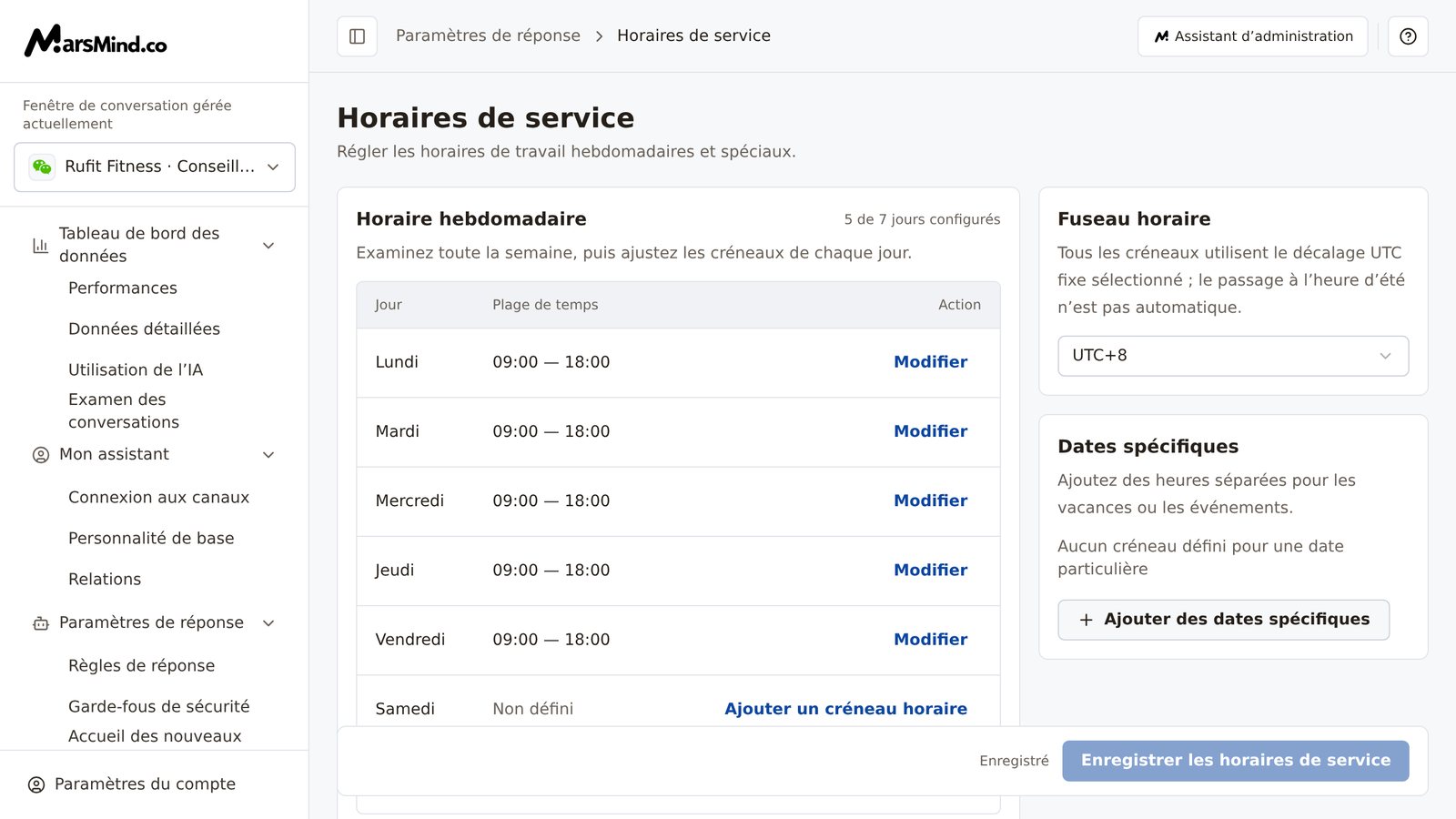Click Ajouter des dates spécifiques button

pos(1223,620)
